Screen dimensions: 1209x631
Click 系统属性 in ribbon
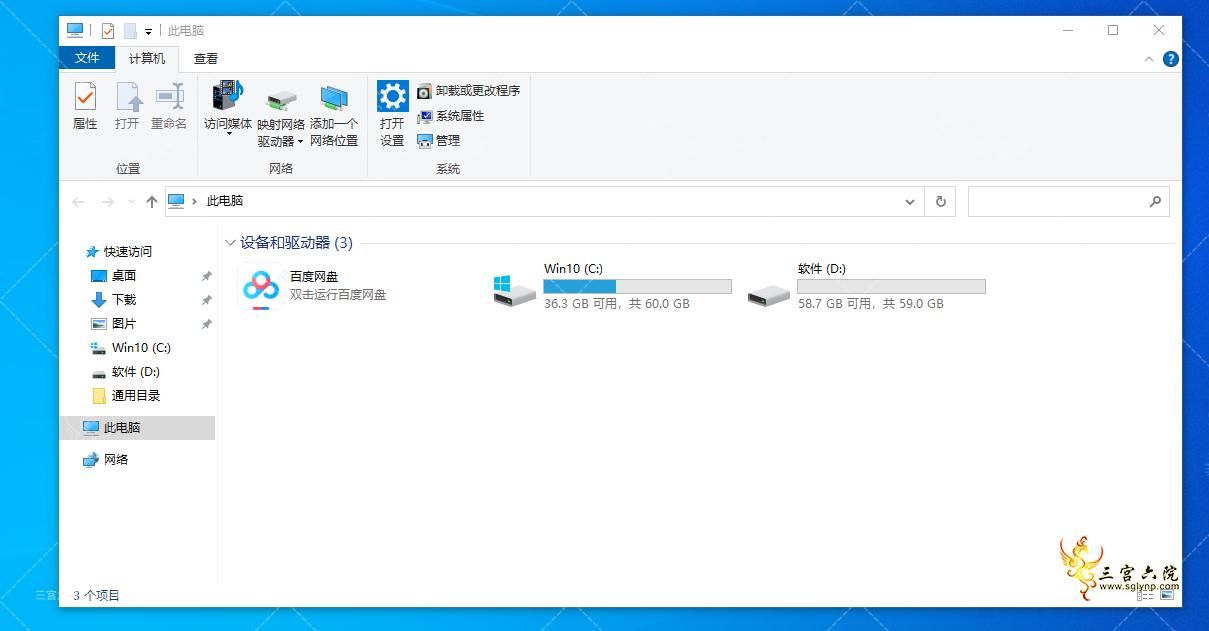tap(450, 116)
